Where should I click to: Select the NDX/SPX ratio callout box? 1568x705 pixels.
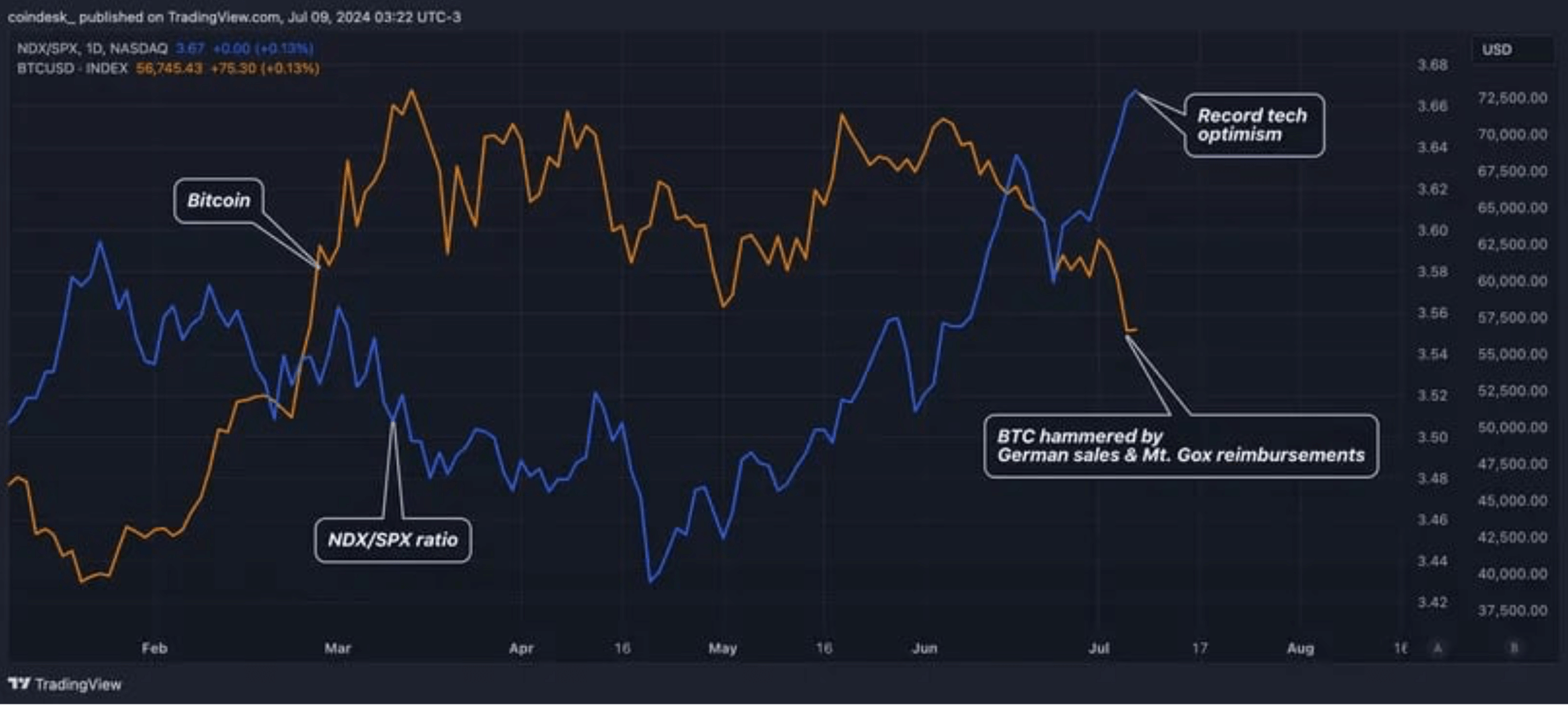click(393, 540)
